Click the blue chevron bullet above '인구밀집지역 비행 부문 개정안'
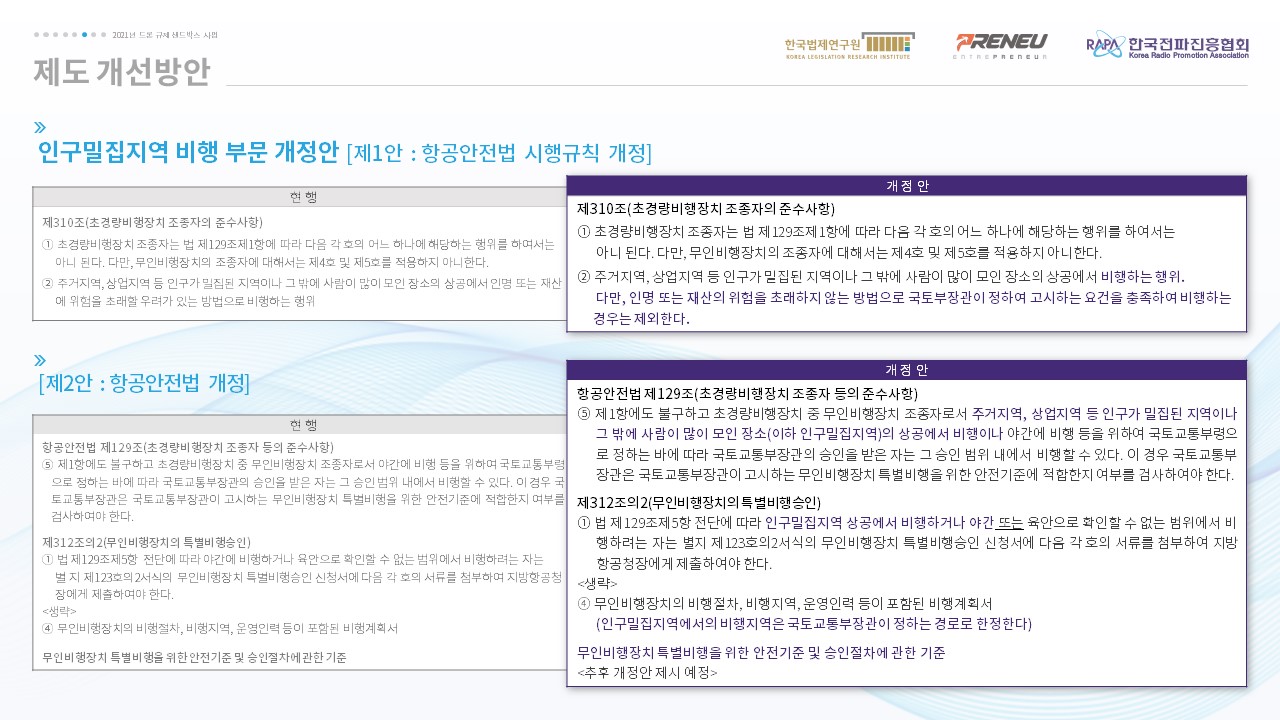 tap(39, 127)
